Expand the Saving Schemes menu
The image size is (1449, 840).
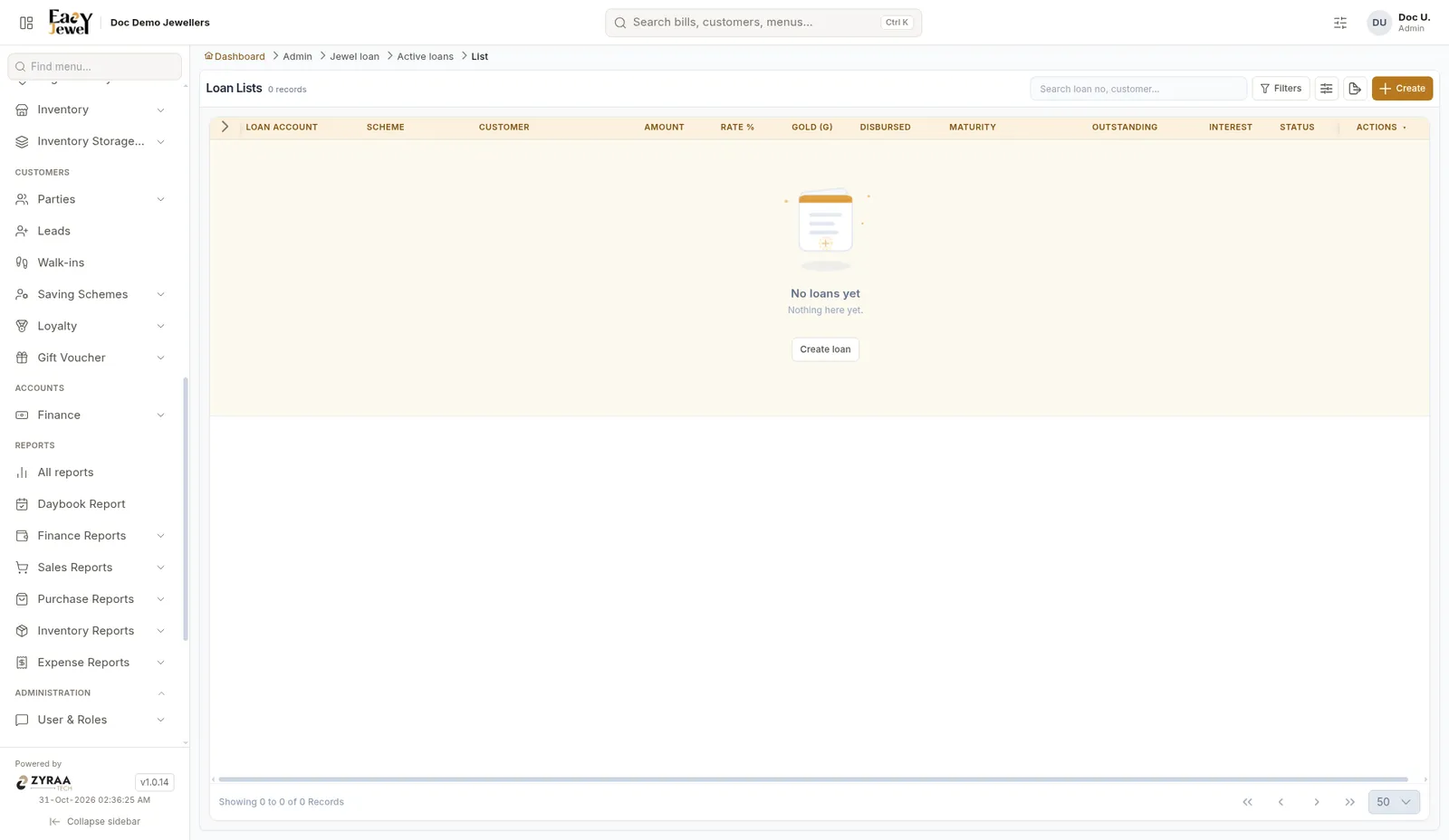pyautogui.click(x=91, y=294)
